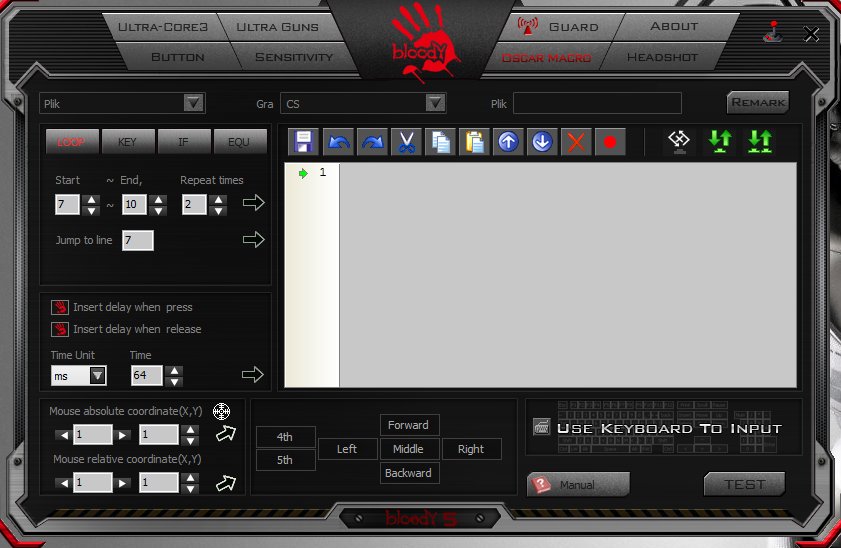Screen dimensions: 841x548
Task: Adjust the relative Y coordinate stepper
Action: click(190, 483)
